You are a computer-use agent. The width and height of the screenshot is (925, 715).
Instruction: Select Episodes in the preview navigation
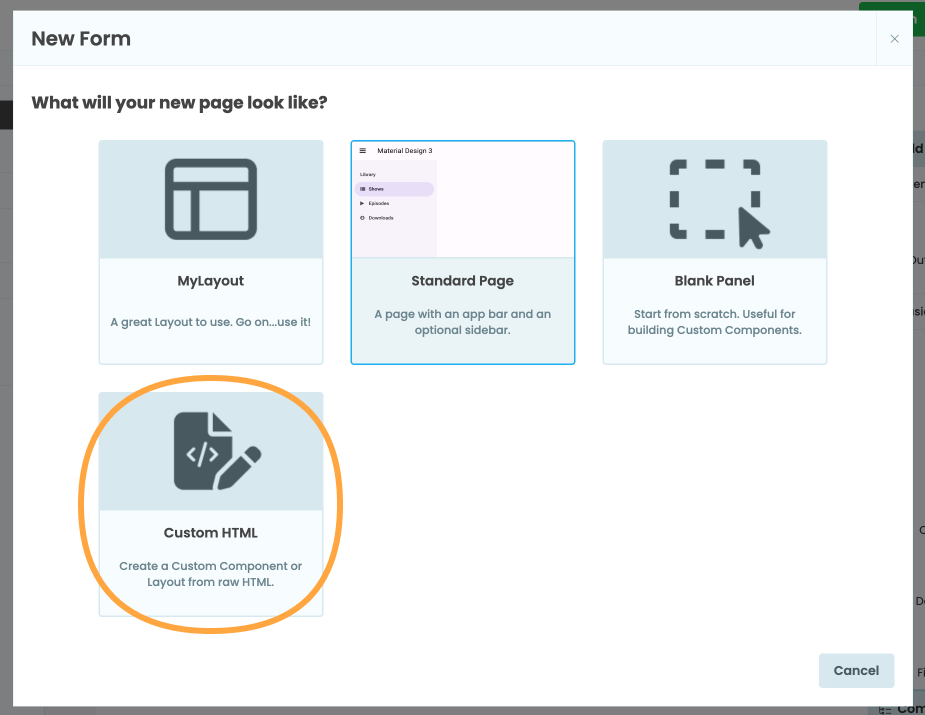pyautogui.click(x=379, y=203)
